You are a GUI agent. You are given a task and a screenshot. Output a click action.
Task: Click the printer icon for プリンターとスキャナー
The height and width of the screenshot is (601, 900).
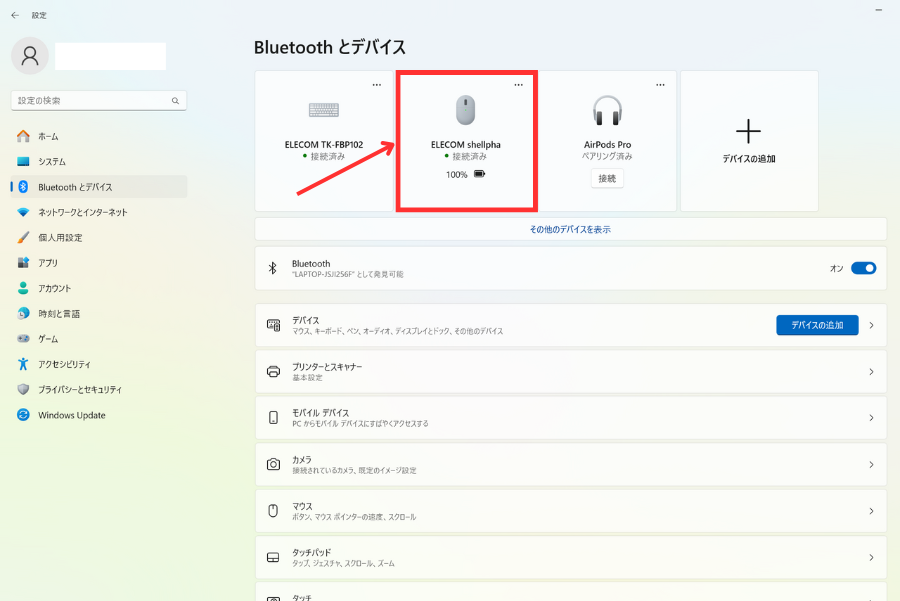[273, 372]
